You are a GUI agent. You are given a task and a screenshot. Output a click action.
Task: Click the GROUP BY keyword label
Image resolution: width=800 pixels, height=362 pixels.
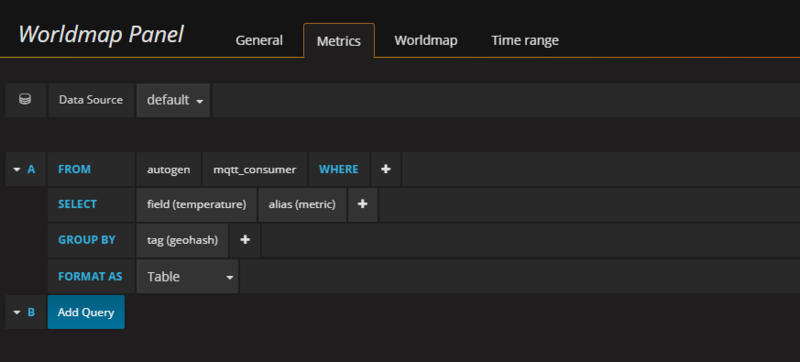coord(87,240)
